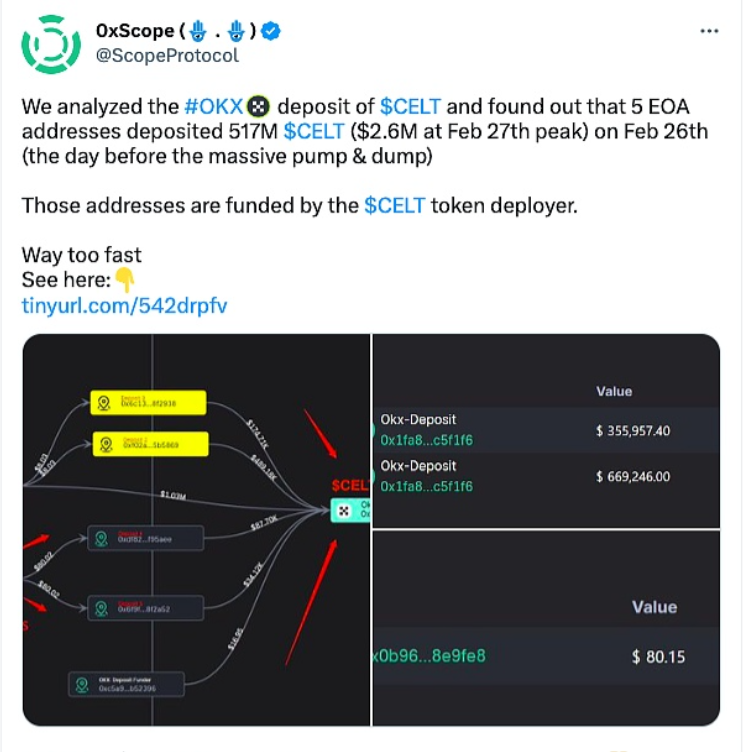This screenshot has width=745, height=752.
Task: Click the OKX logo emoji icon
Action: click(x=258, y=106)
